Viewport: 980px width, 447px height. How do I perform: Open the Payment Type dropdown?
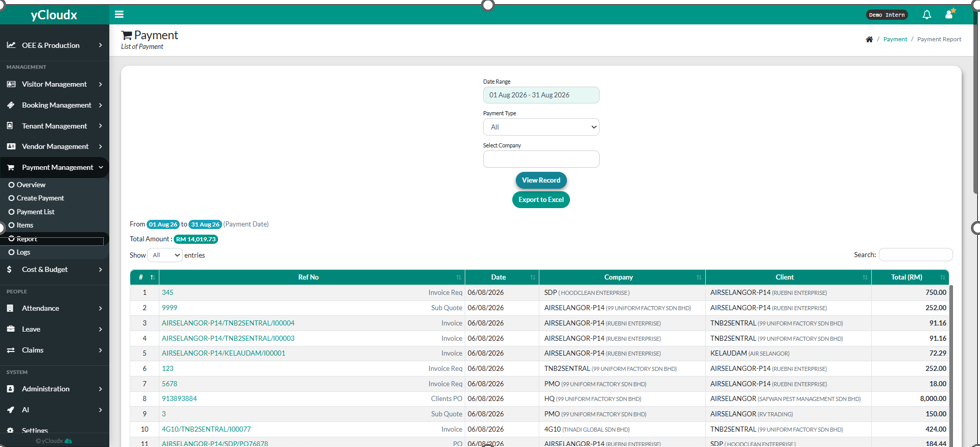(541, 127)
